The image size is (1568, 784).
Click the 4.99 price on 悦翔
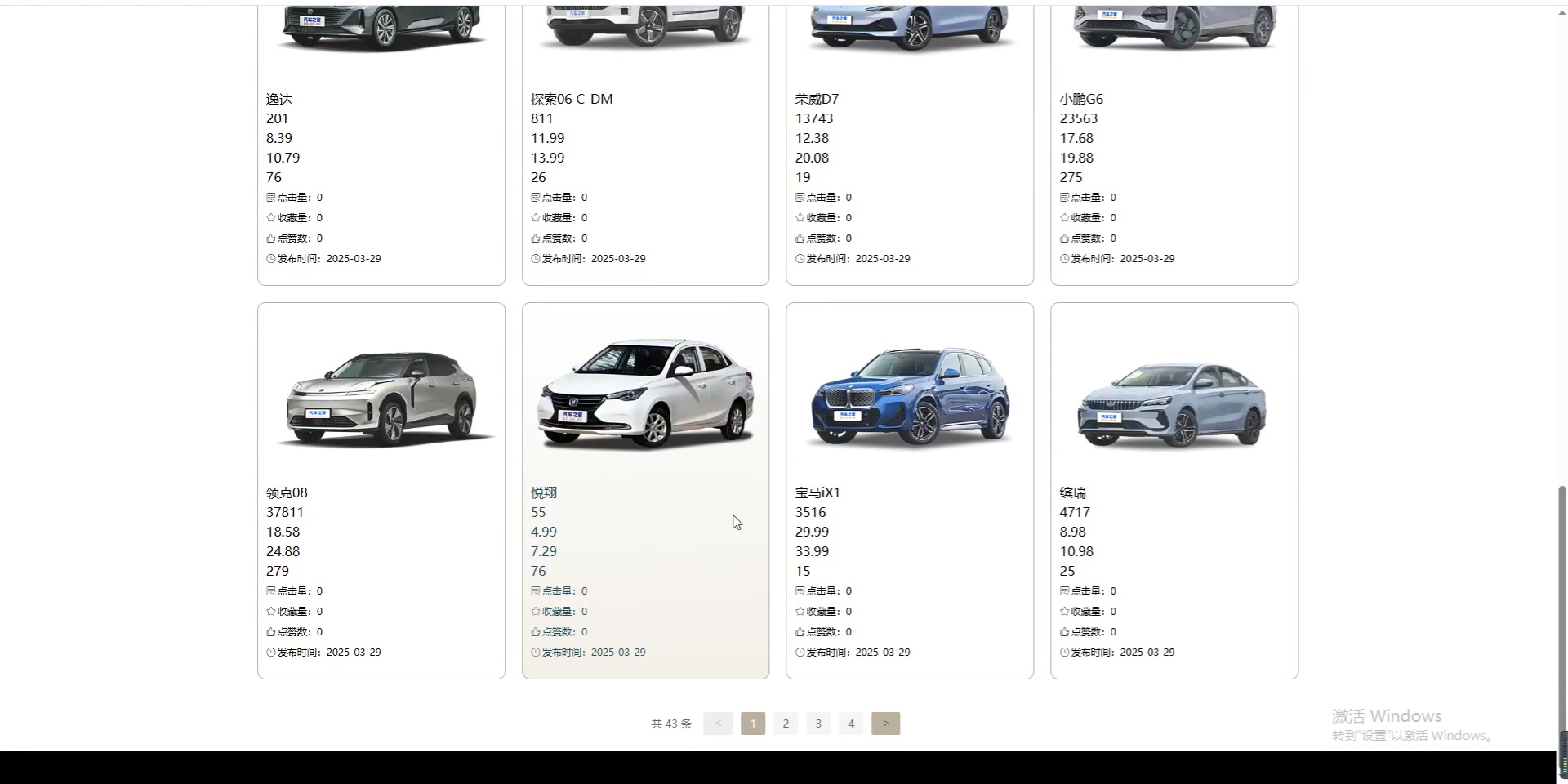click(x=544, y=532)
